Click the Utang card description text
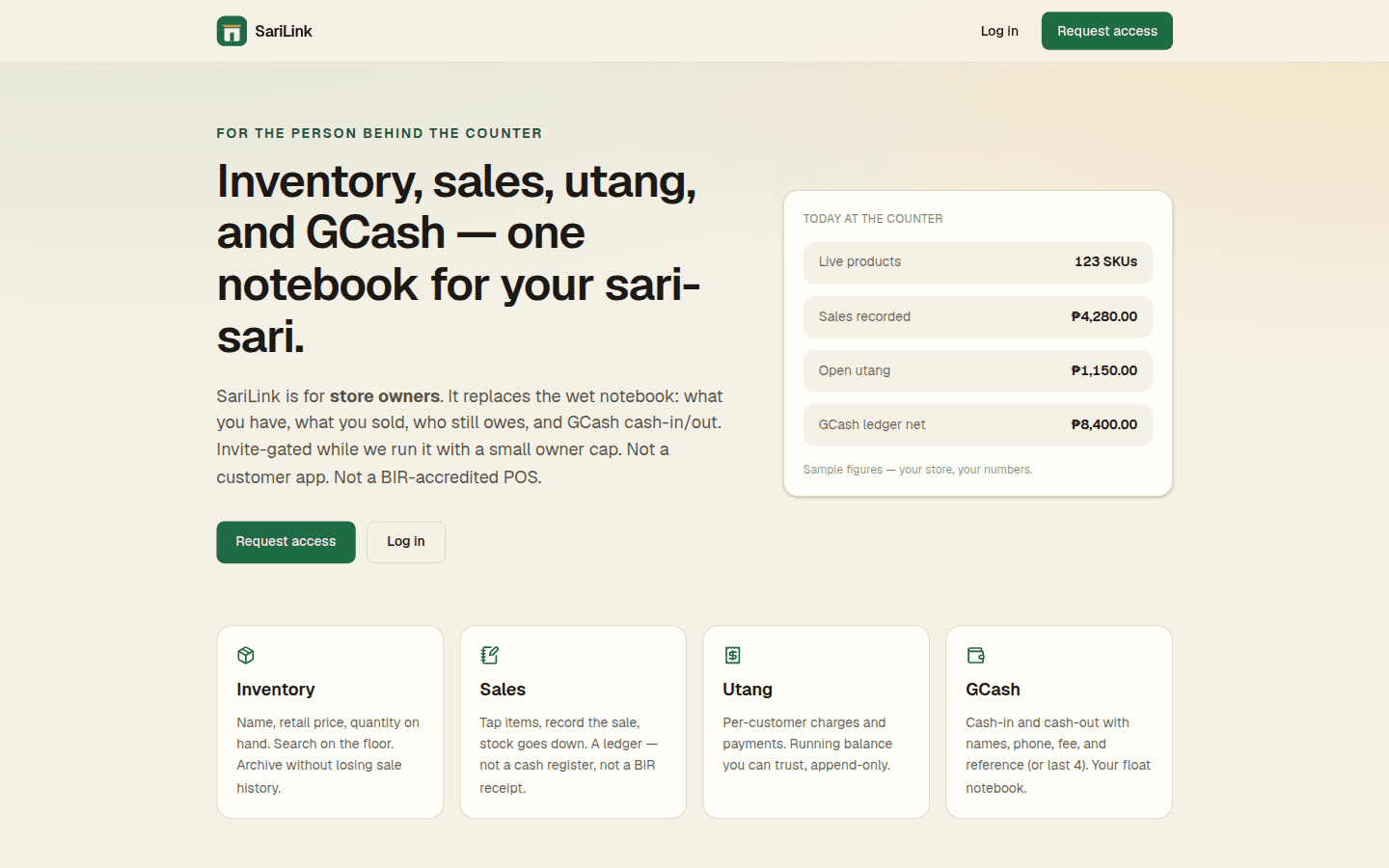This screenshot has width=1389, height=868. tap(807, 744)
